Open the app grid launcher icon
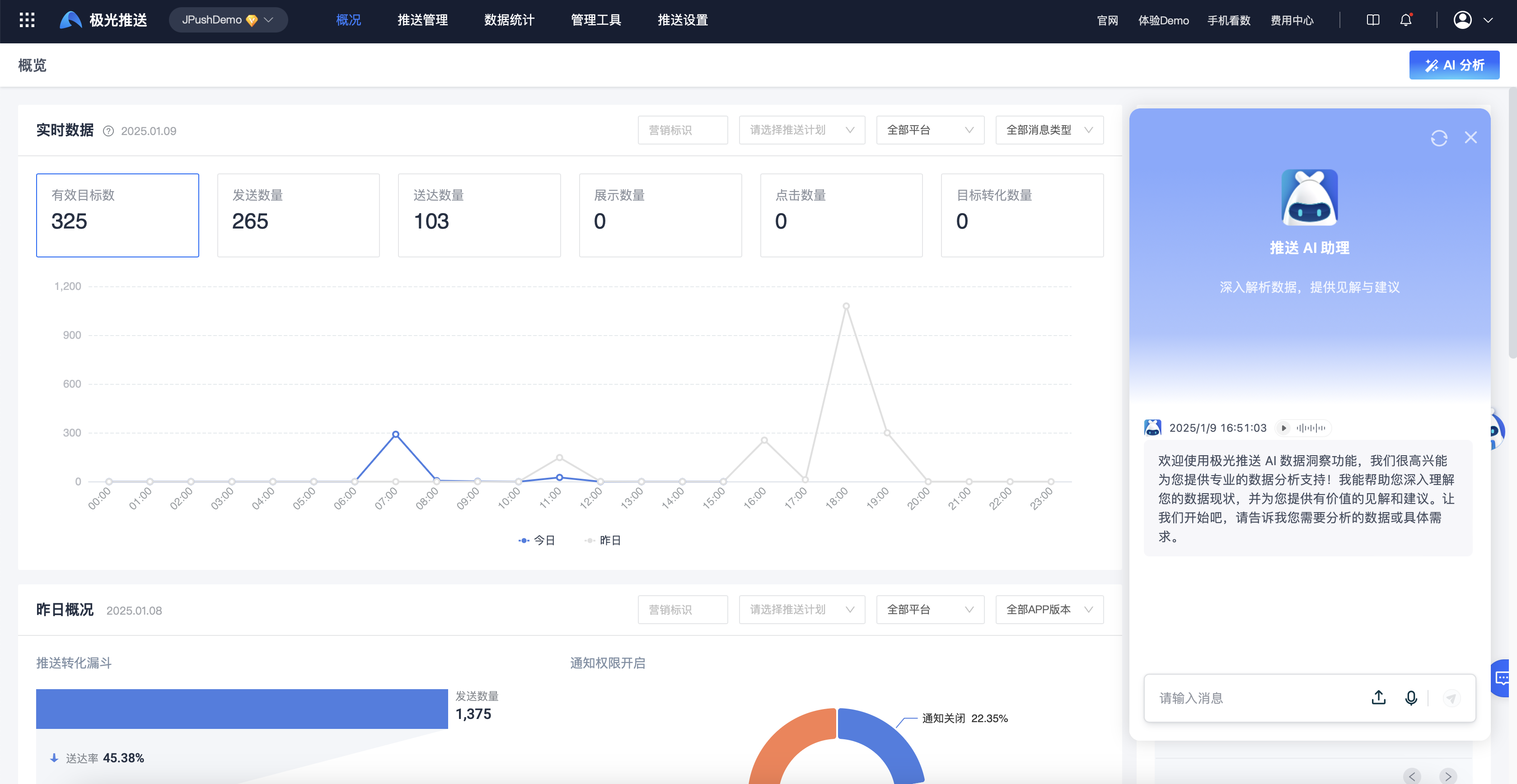1517x784 pixels. click(27, 20)
